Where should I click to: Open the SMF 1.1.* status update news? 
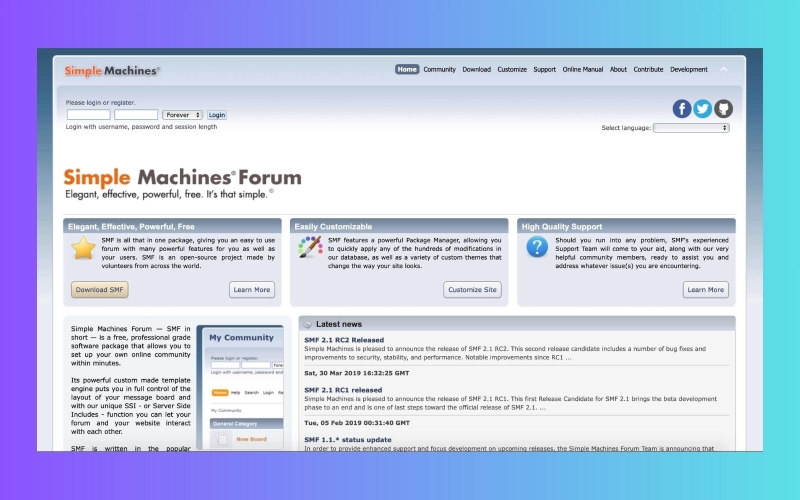coord(348,439)
